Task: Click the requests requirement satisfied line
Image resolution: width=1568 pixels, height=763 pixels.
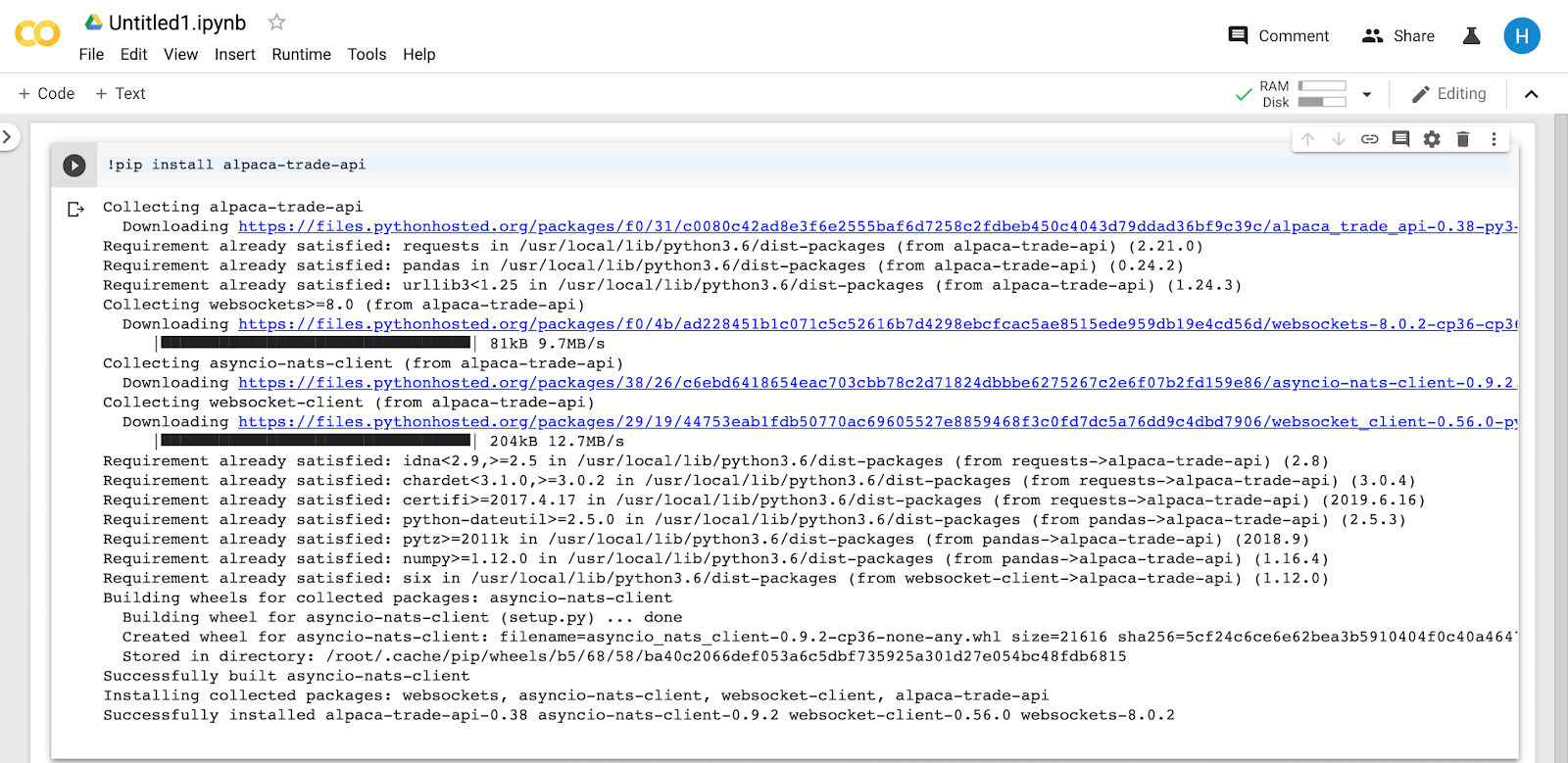Action: [653, 247]
